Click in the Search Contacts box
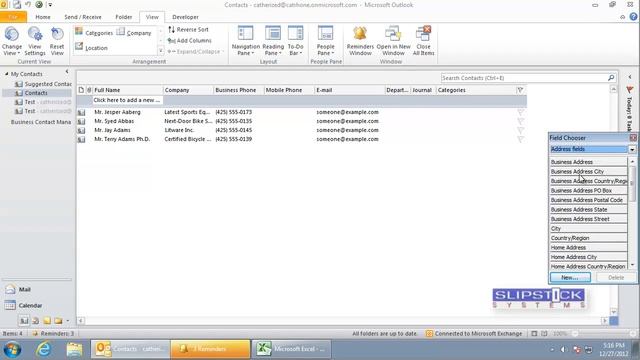This screenshot has height=360, width=640. [x=524, y=78]
